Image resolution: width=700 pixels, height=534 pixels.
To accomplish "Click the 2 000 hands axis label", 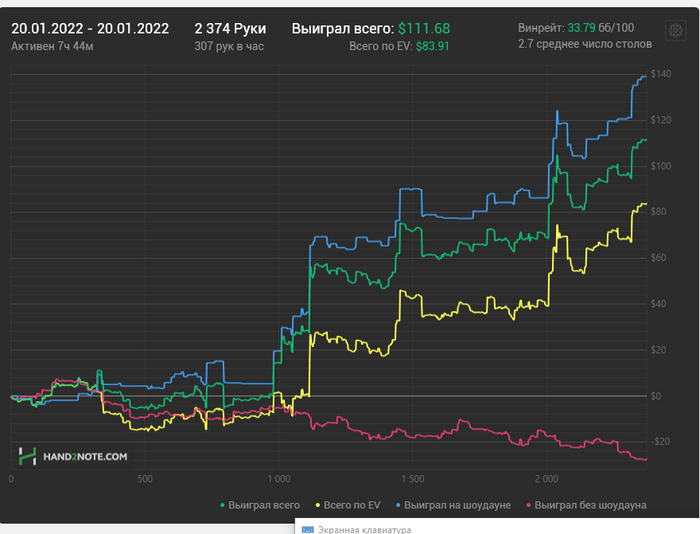I will tap(546, 479).
